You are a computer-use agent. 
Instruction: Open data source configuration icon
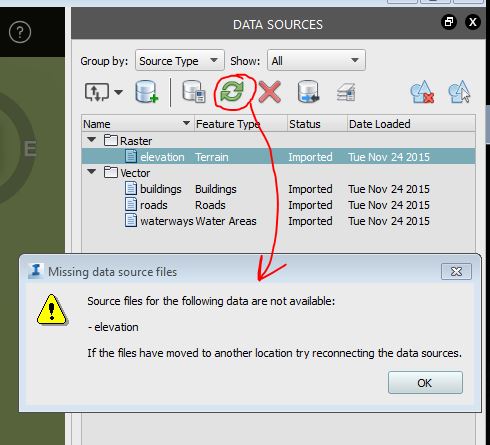(194, 92)
